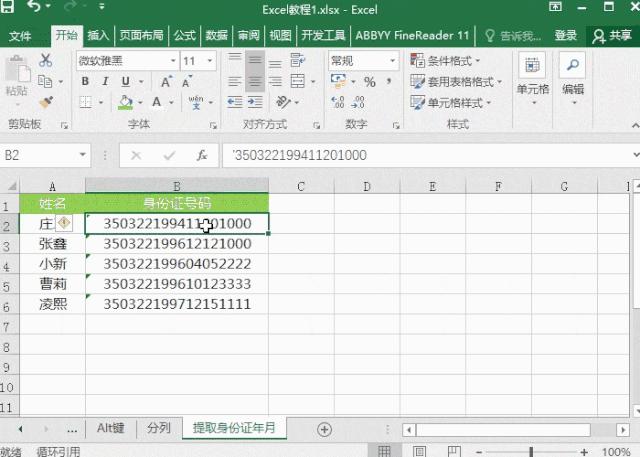
Task: Click the Paste clipboard icon
Action: (x=17, y=68)
